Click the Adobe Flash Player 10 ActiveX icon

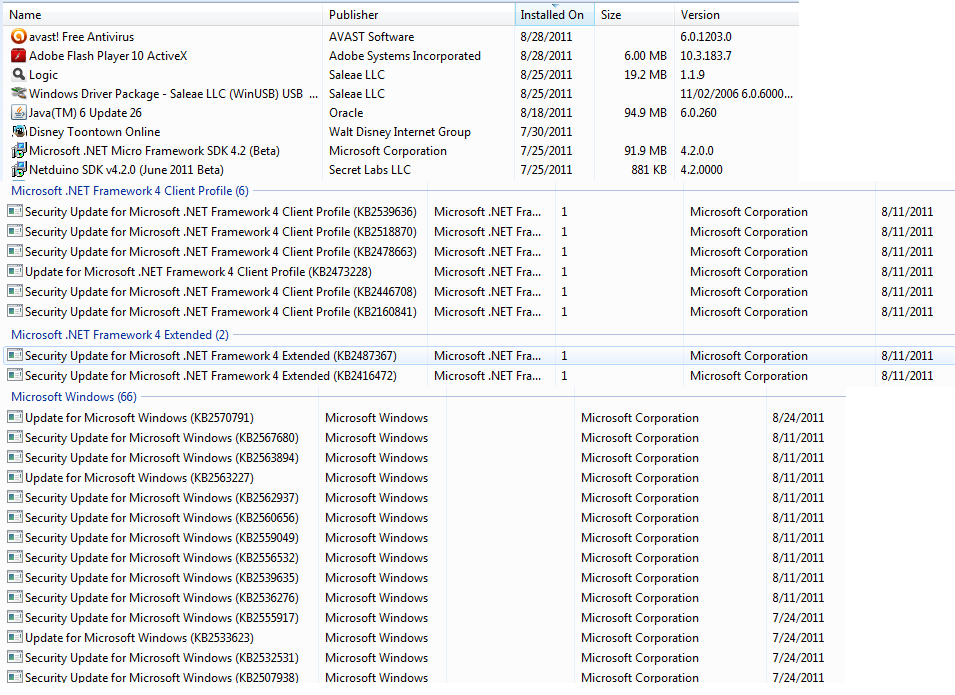coord(19,55)
